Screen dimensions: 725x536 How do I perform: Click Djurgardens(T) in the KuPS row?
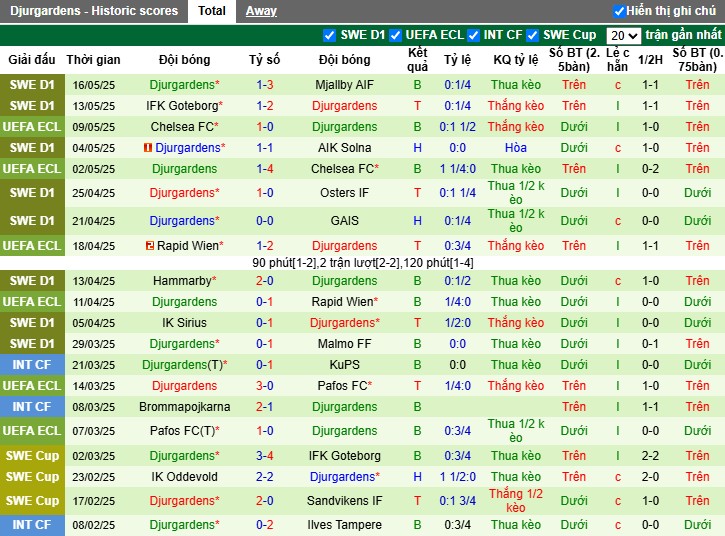click(x=184, y=365)
